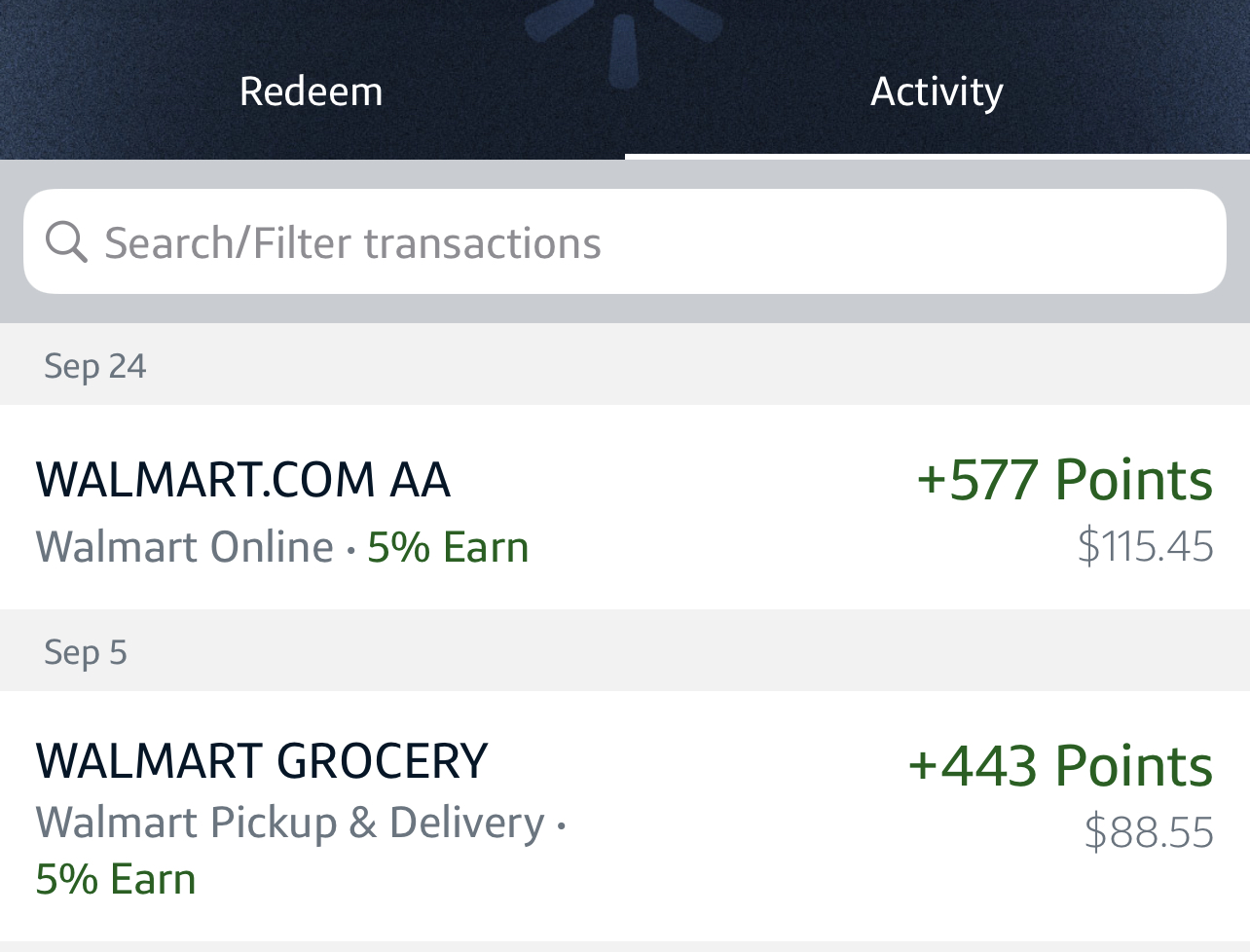Viewport: 1250px width, 952px height.
Task: Click the +577 Points reward amount
Action: click(x=1064, y=479)
